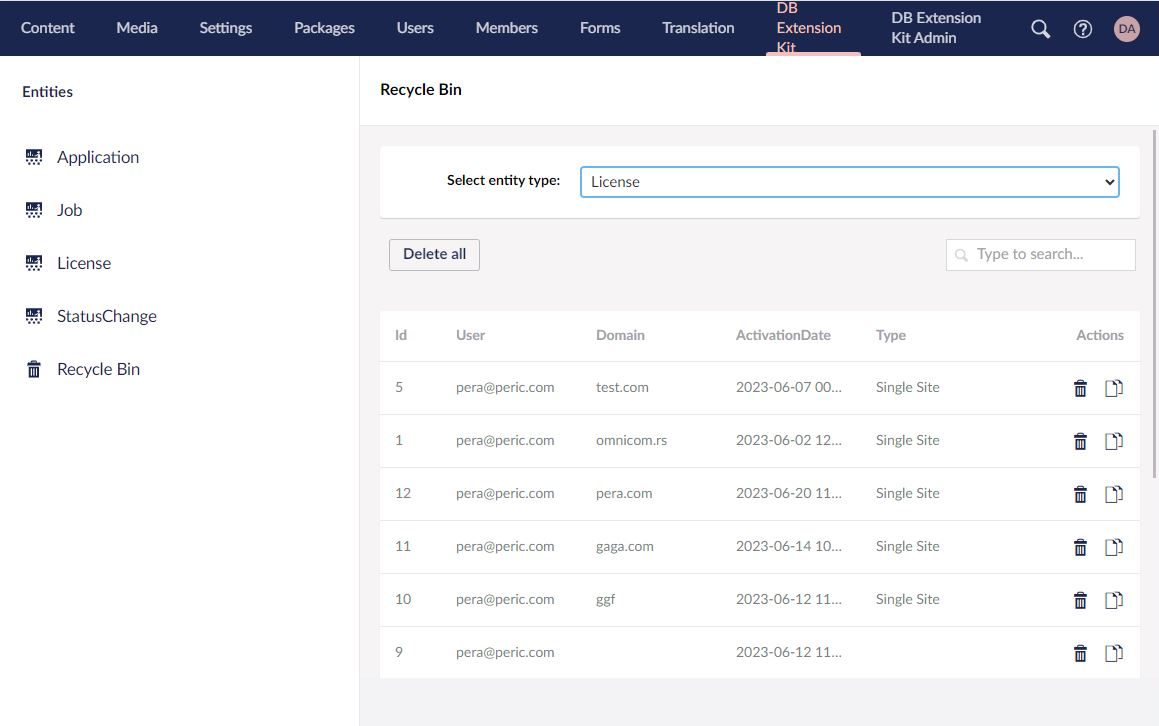Restore the omnicom.rs record via copy icon
The image size is (1159, 726).
tap(1113, 441)
